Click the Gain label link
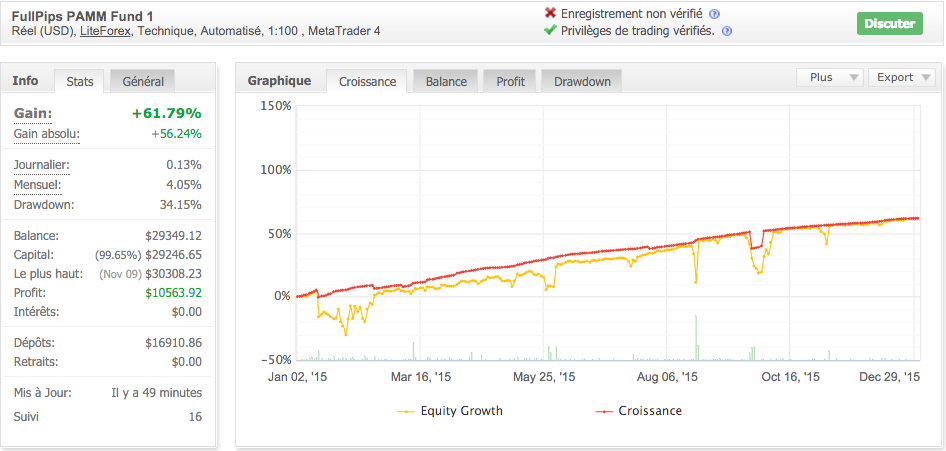The width and height of the screenshot is (946, 451). point(33,114)
